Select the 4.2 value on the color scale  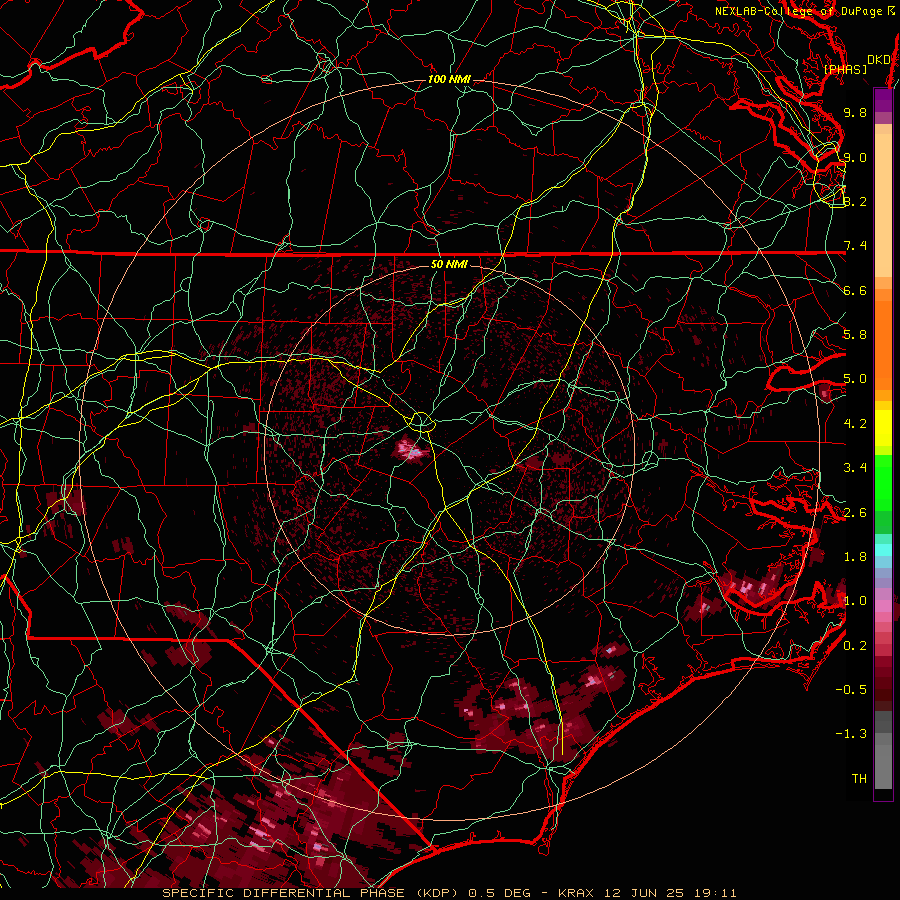(x=855, y=424)
